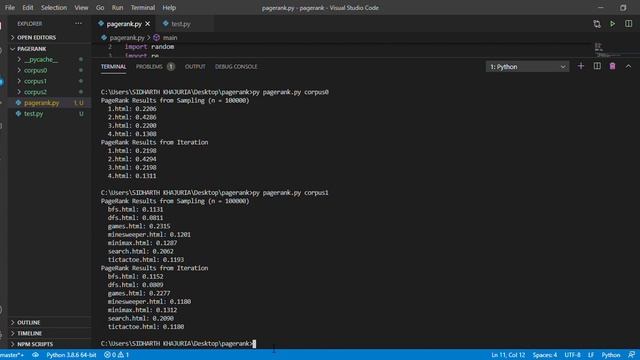Click the status bar icon next to master*
This screenshot has height=360, width=640.
36,355
